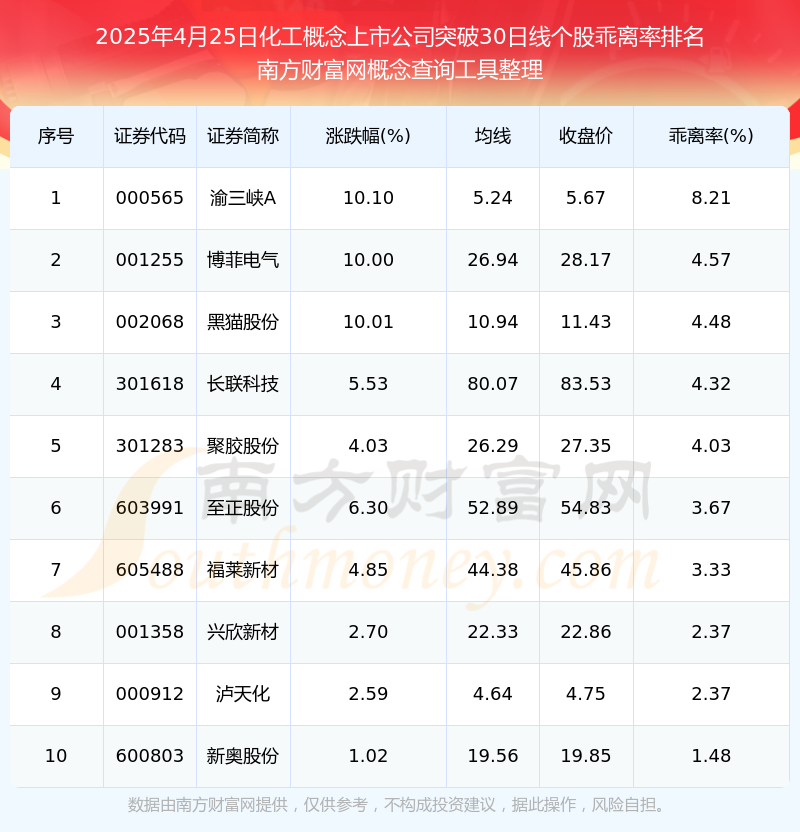This screenshot has width=800, height=832.
Task: Click deviation rate 3.33
Action: coord(711,570)
